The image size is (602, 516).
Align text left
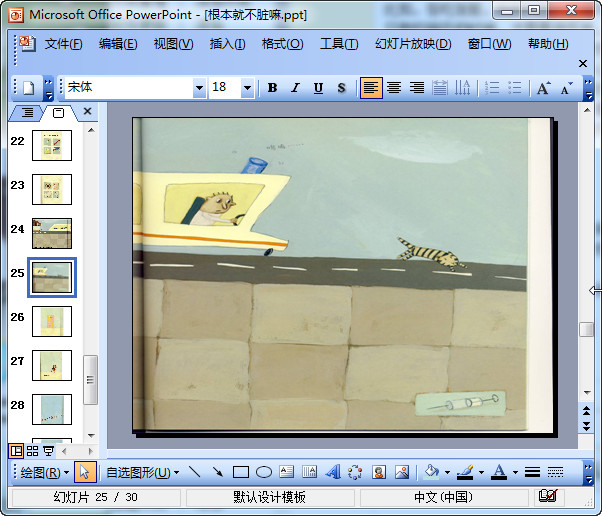tap(371, 88)
